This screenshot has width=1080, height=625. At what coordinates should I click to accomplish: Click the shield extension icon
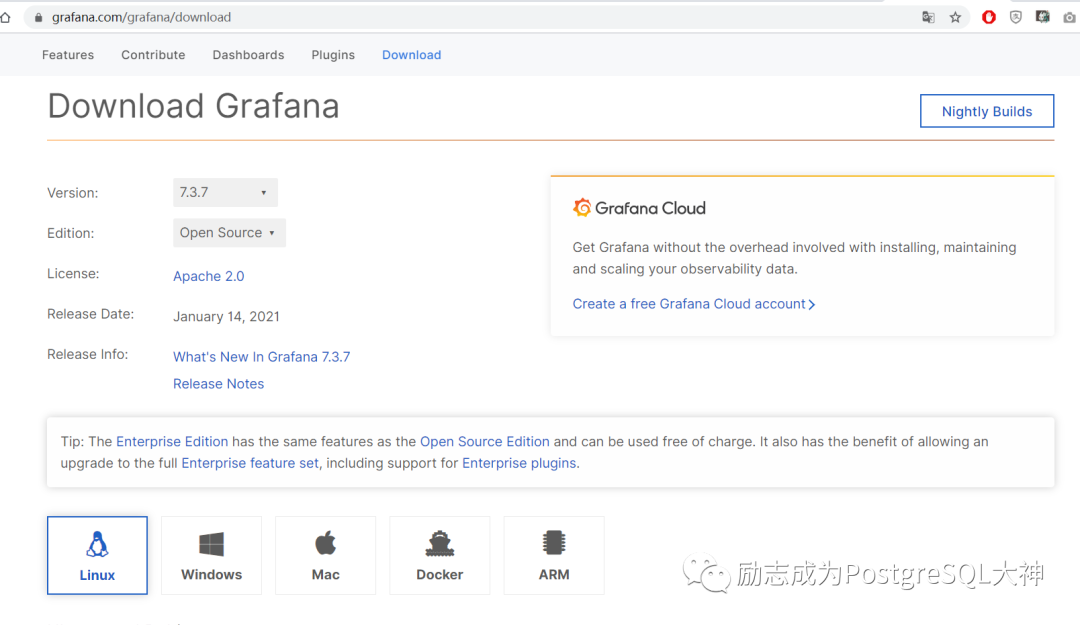click(1016, 17)
